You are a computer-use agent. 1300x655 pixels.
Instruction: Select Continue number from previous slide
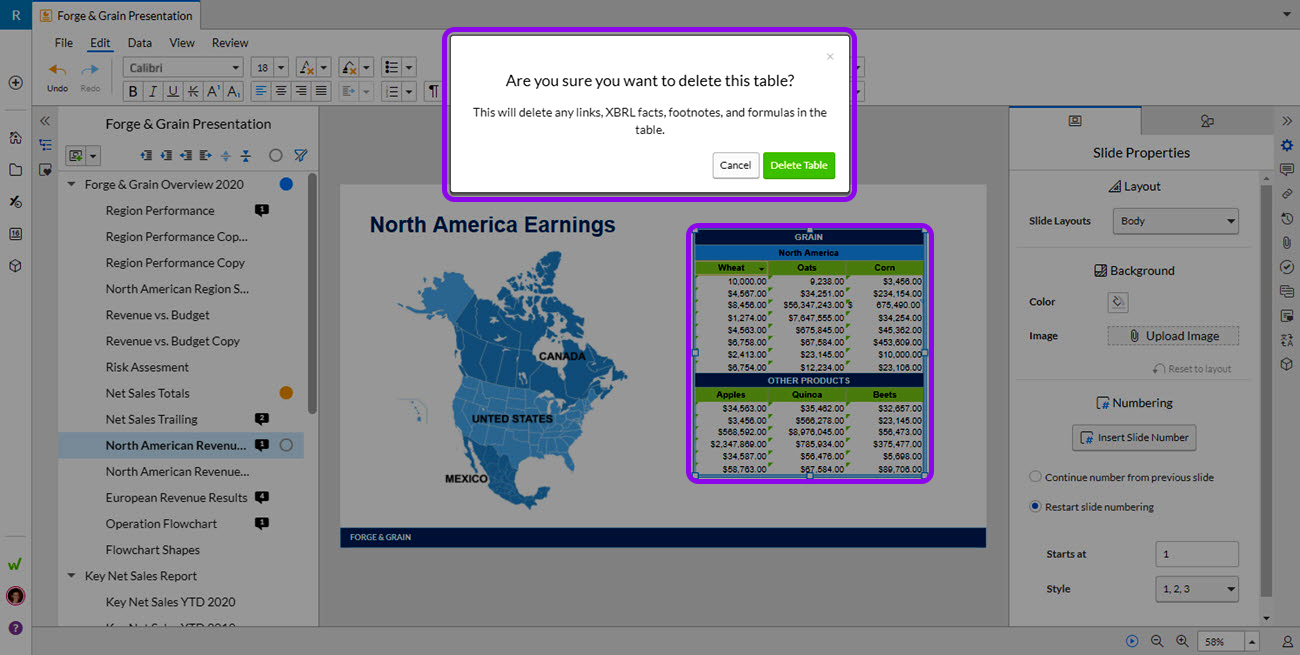[1036, 477]
